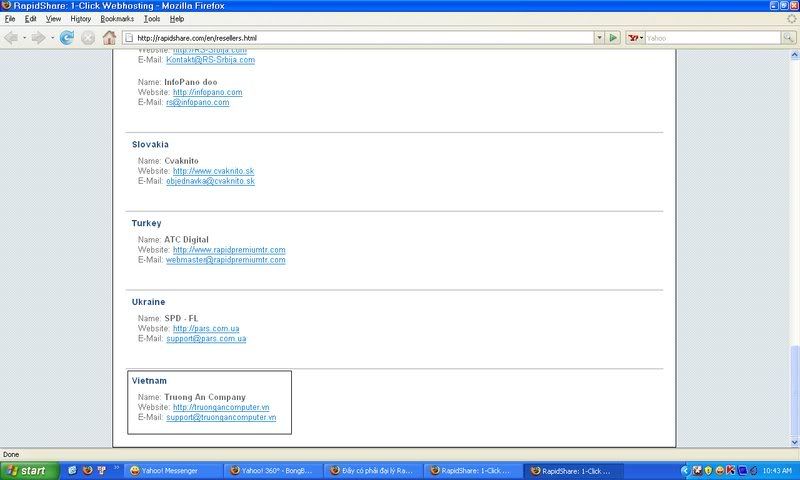Open the http://pars.com.ua link
The width and height of the screenshot is (800, 480).
(x=206, y=329)
